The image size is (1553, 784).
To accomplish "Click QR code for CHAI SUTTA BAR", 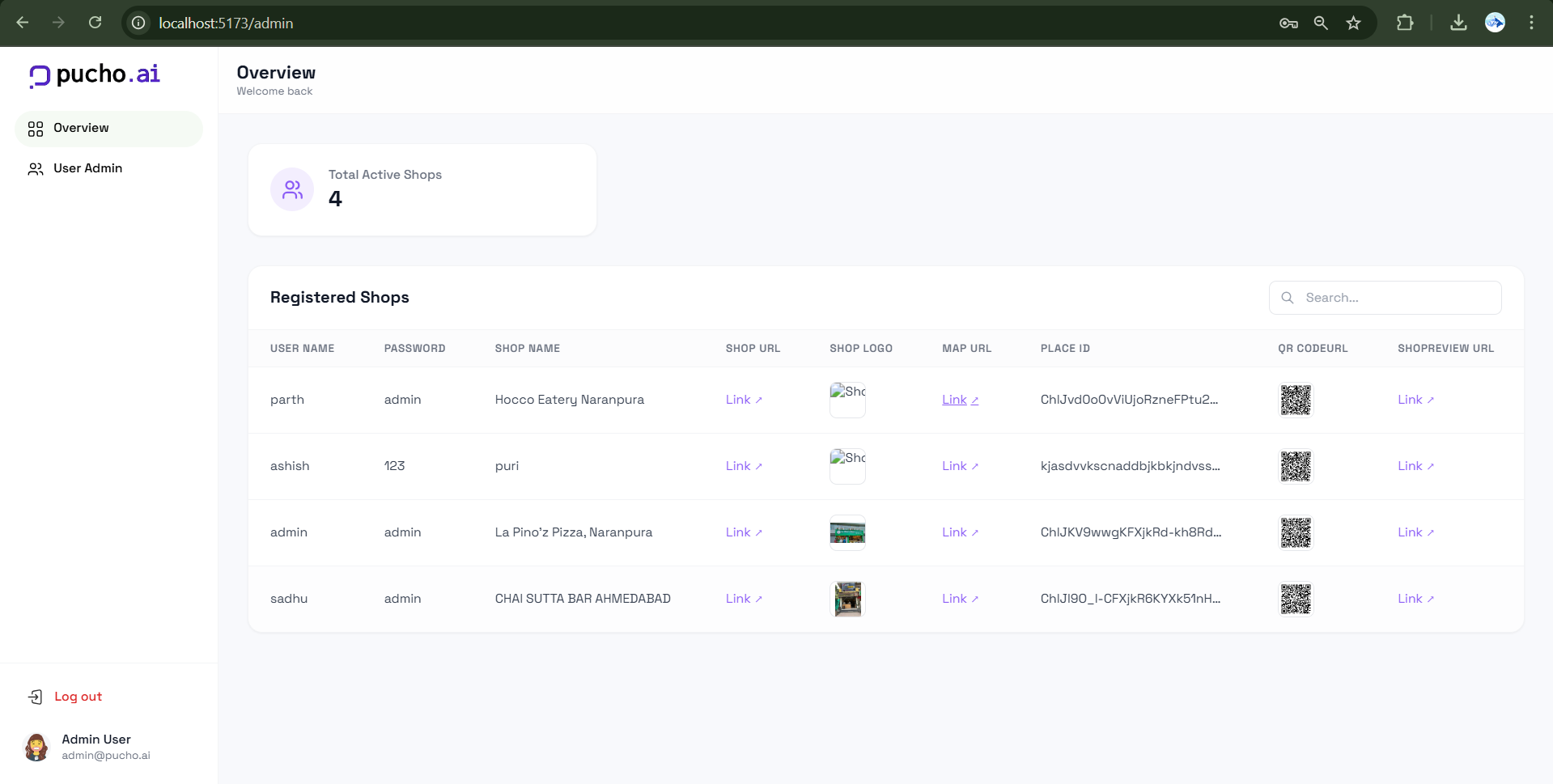I will tap(1295, 599).
